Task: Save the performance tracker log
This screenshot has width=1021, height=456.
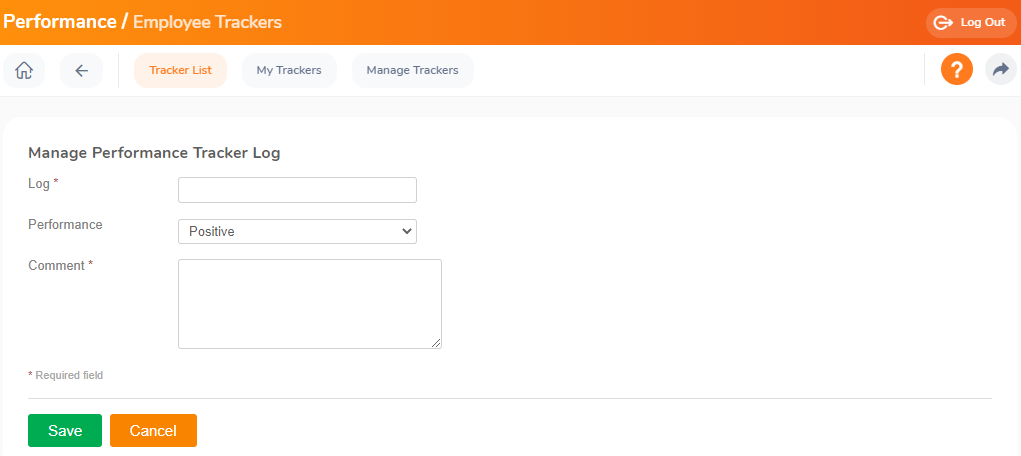Action: point(65,431)
